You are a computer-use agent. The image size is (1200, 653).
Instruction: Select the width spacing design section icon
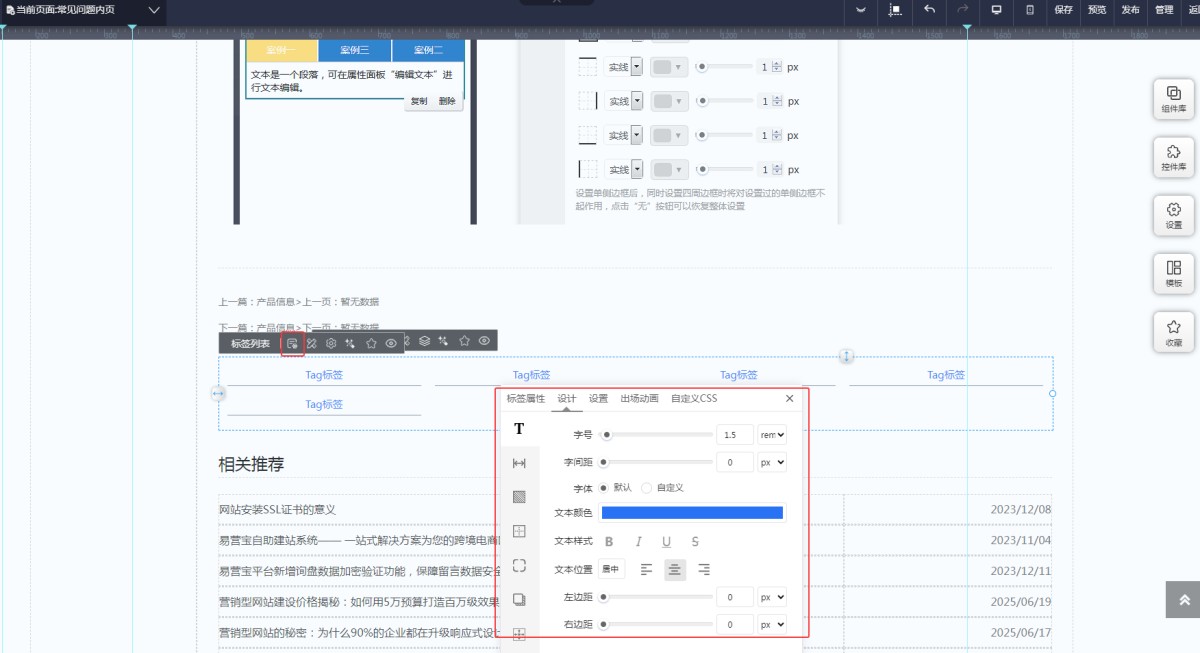[x=519, y=463]
